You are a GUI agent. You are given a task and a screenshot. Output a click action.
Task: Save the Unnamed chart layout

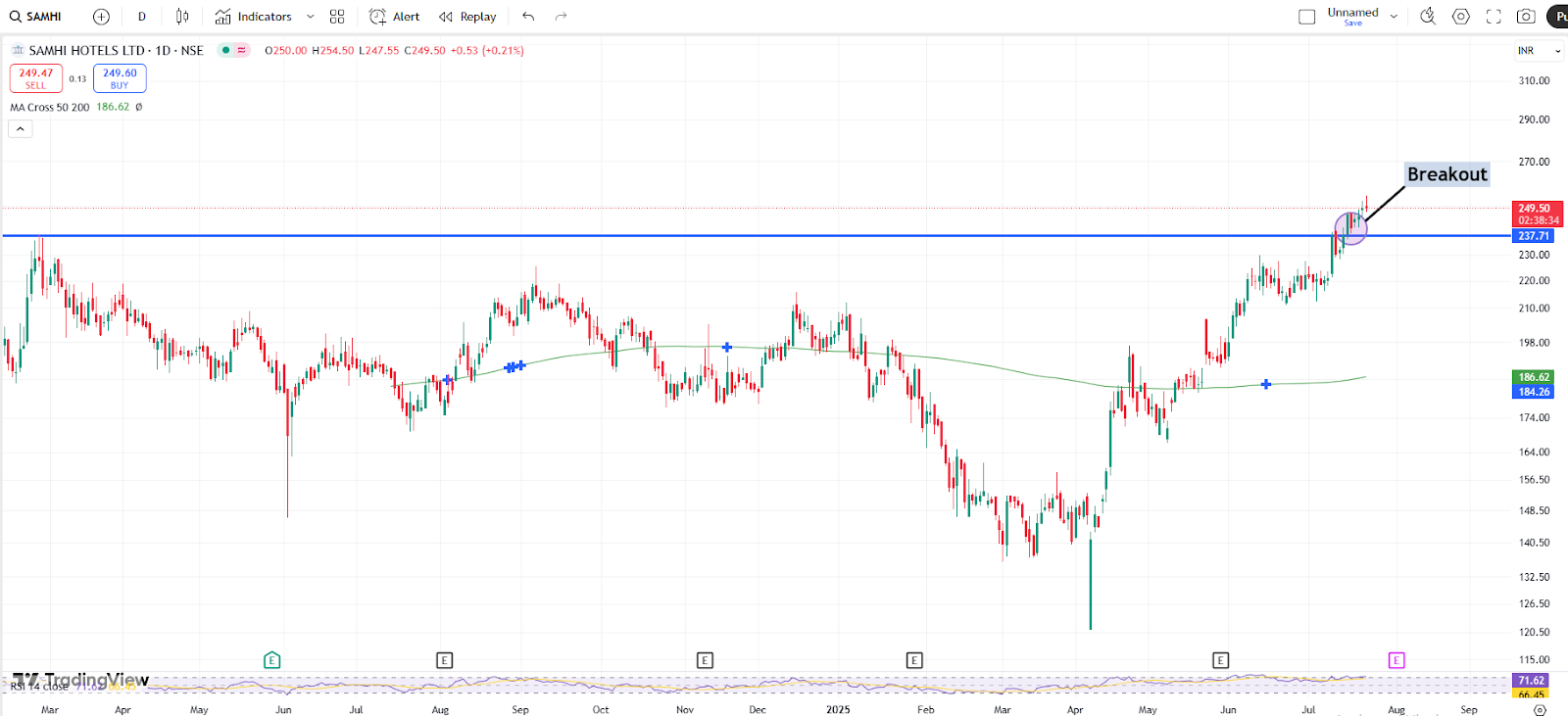pos(1353,24)
